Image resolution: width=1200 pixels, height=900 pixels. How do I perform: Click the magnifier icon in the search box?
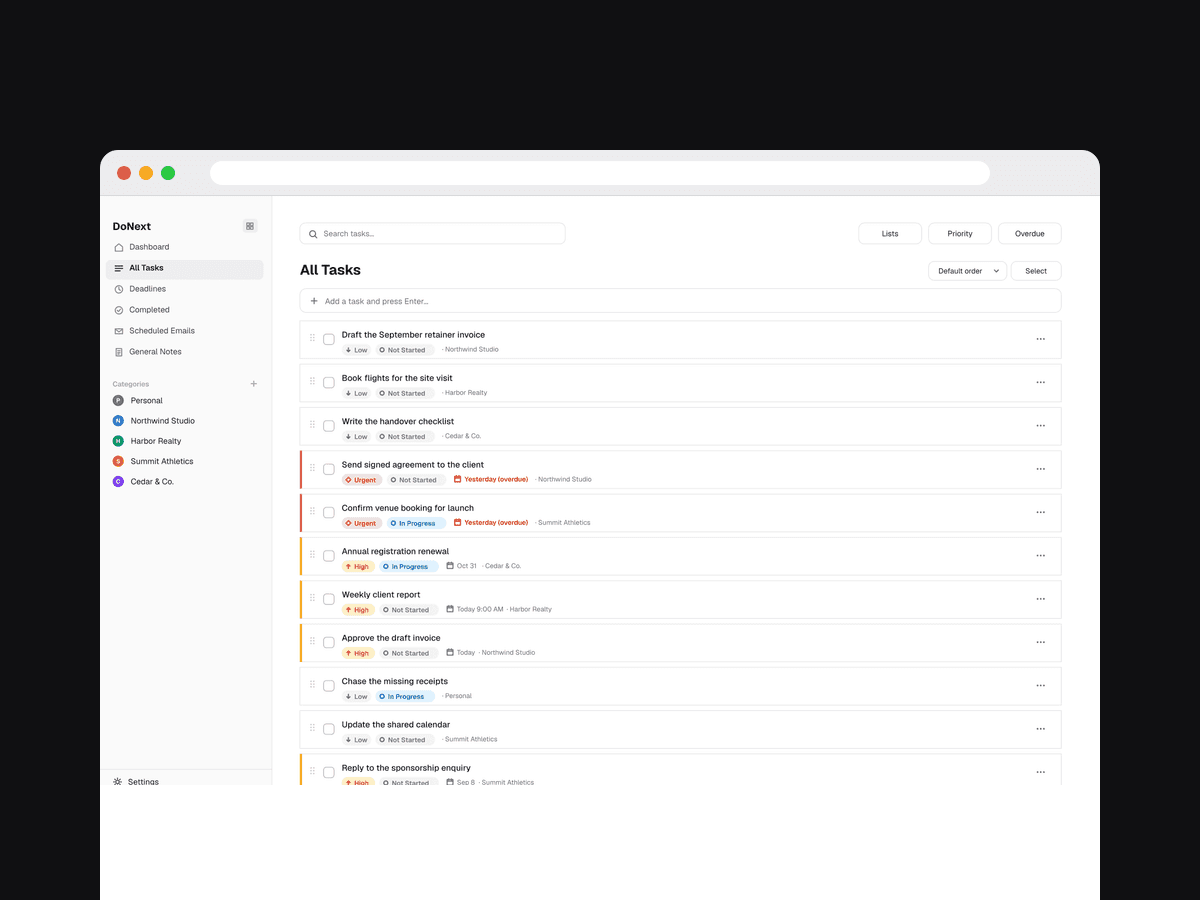tap(314, 234)
